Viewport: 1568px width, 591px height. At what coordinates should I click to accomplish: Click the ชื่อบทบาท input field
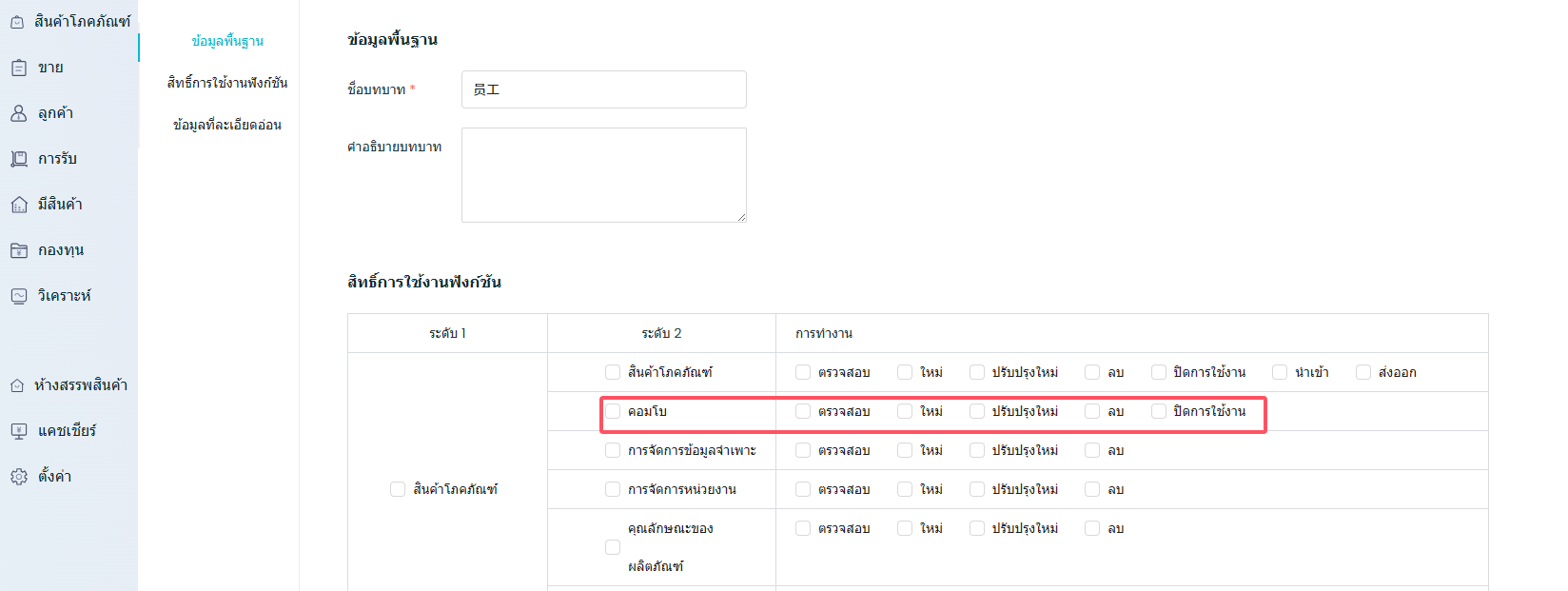tap(603, 89)
